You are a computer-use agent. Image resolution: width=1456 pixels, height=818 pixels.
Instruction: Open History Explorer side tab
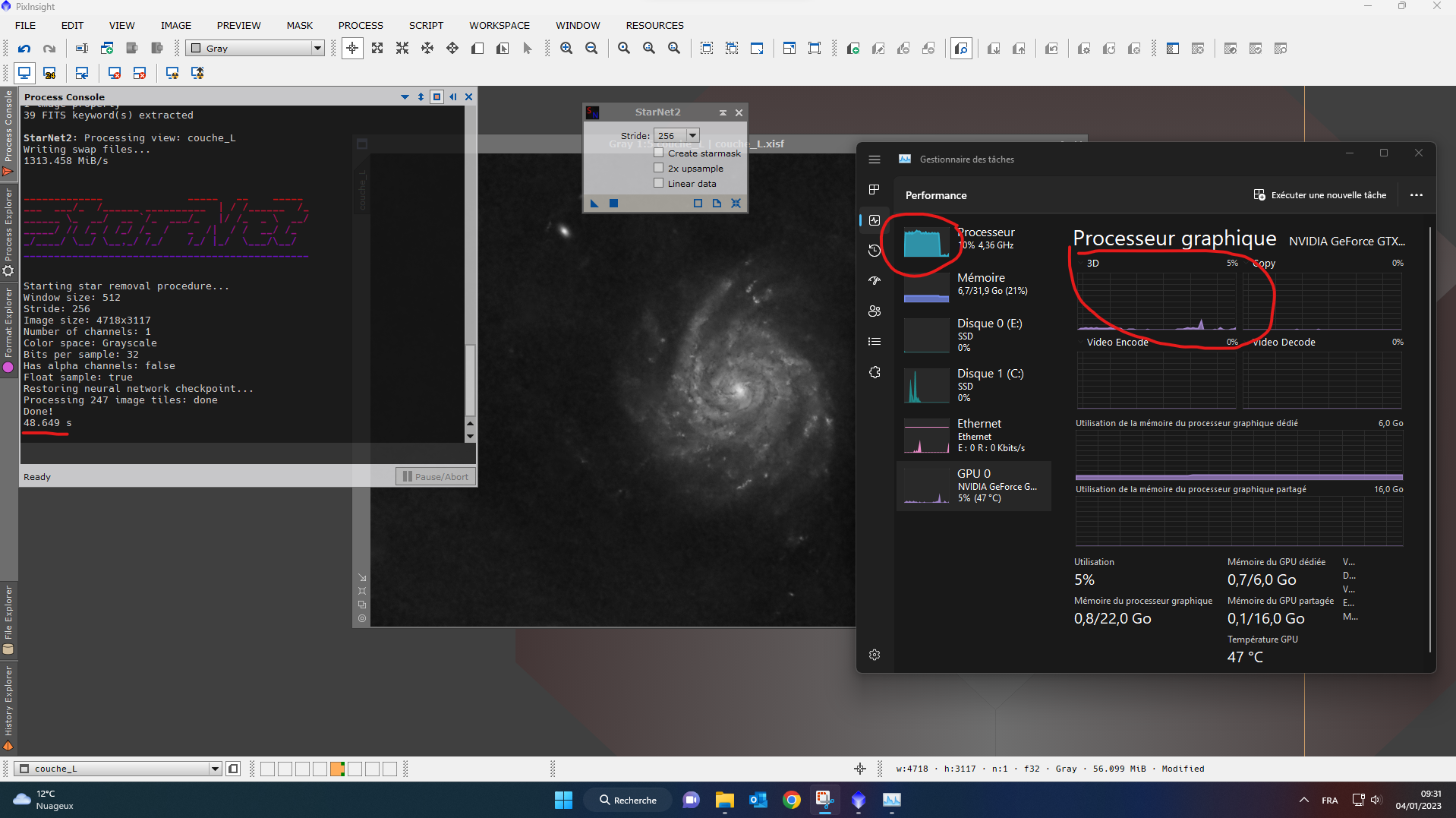[8, 707]
